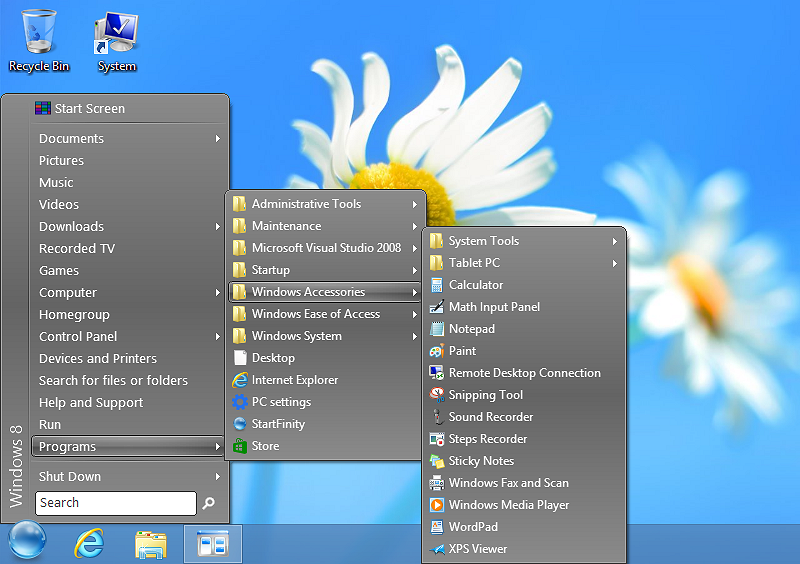Open Devices and Printers

(128, 358)
